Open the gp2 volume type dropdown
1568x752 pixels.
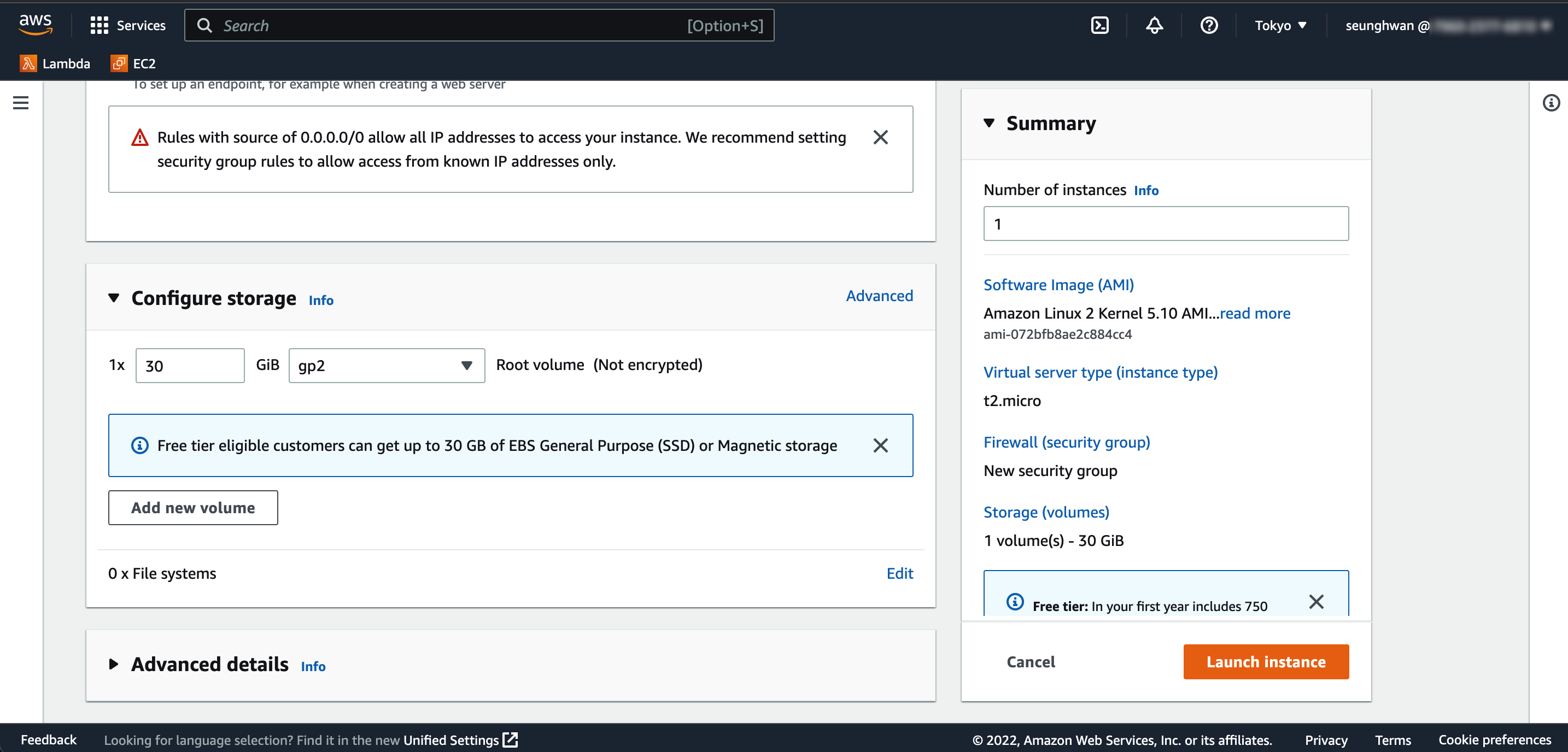(x=387, y=366)
